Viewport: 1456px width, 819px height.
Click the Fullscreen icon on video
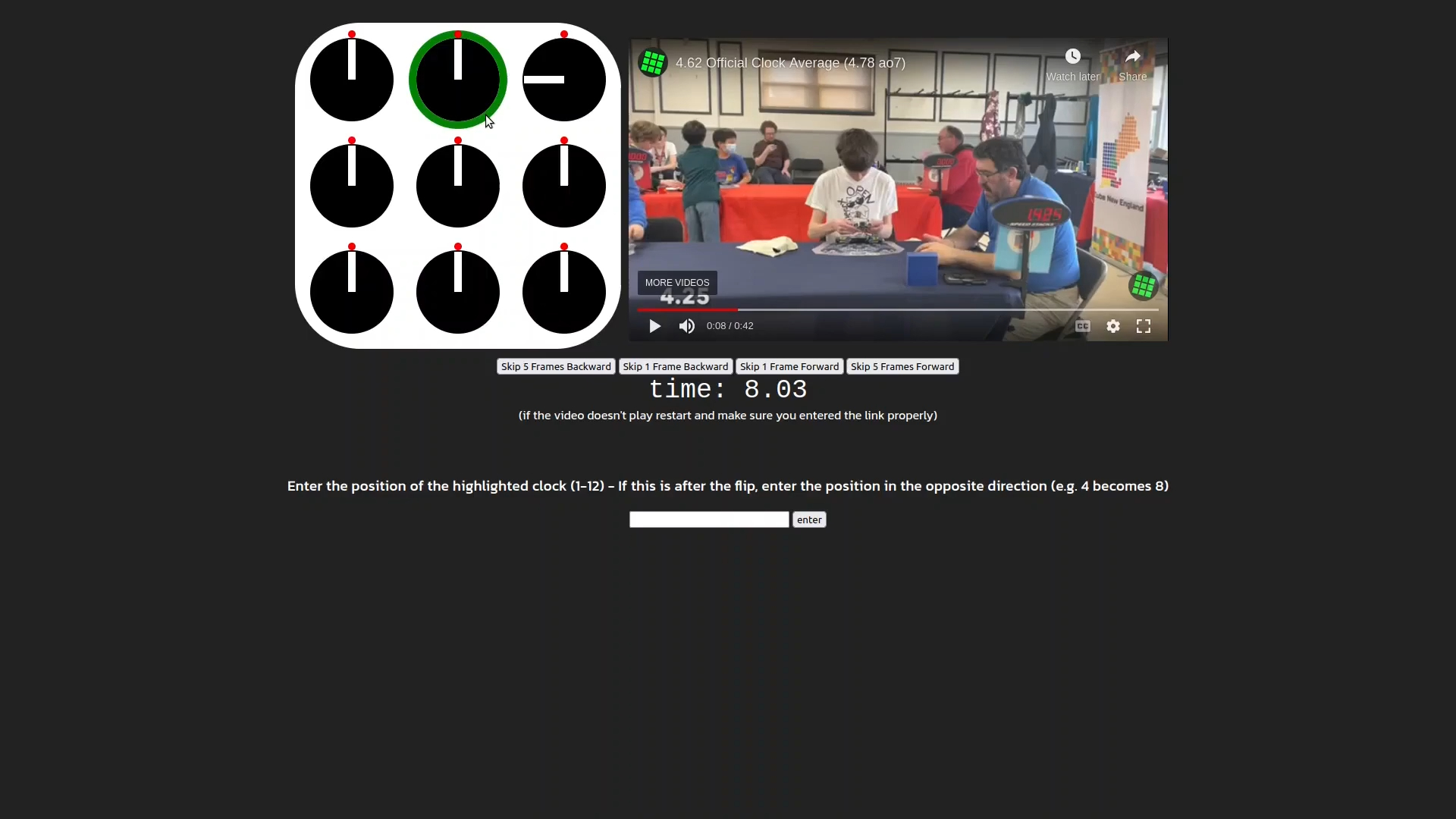coord(1144,326)
